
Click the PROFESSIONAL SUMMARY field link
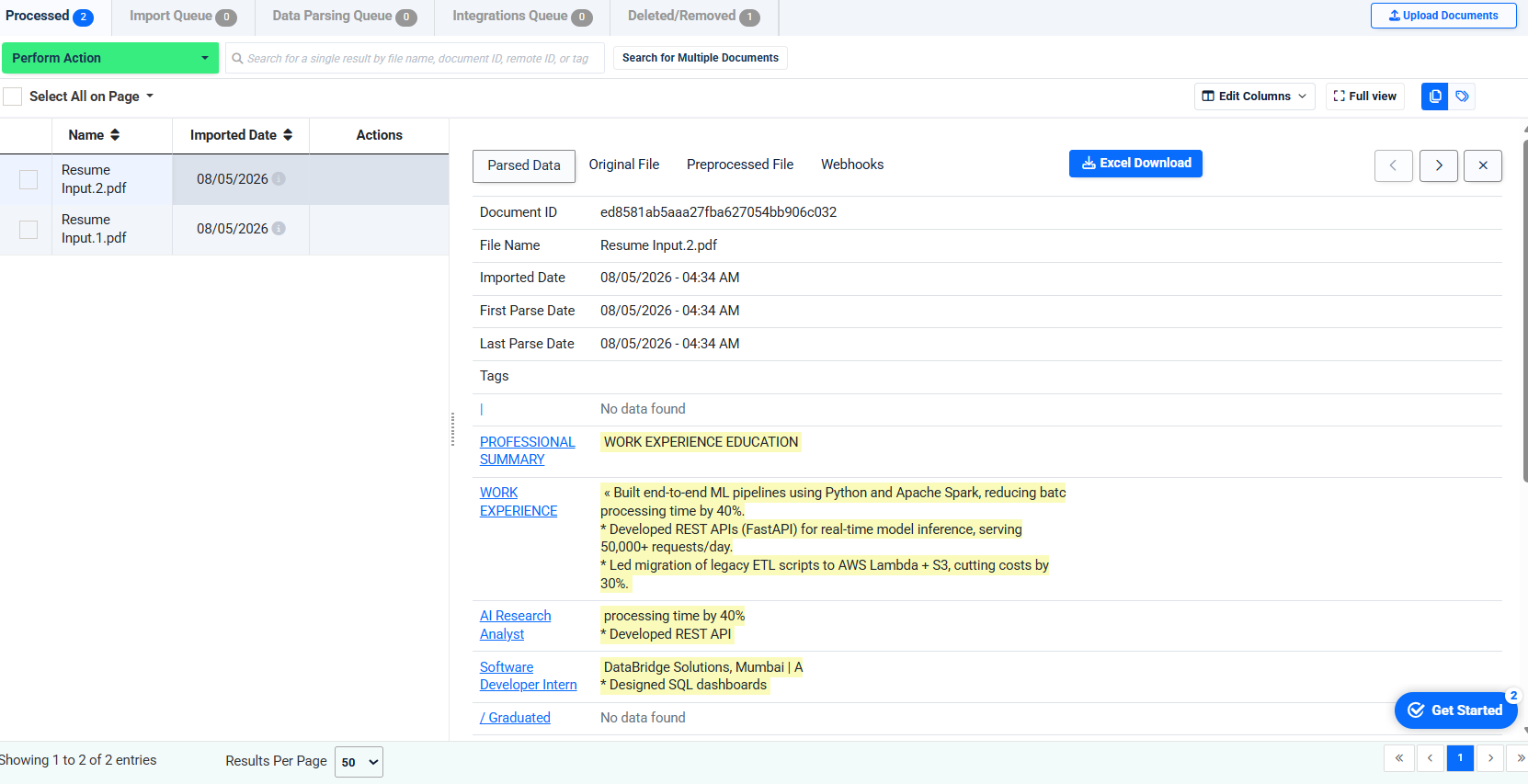tap(527, 450)
